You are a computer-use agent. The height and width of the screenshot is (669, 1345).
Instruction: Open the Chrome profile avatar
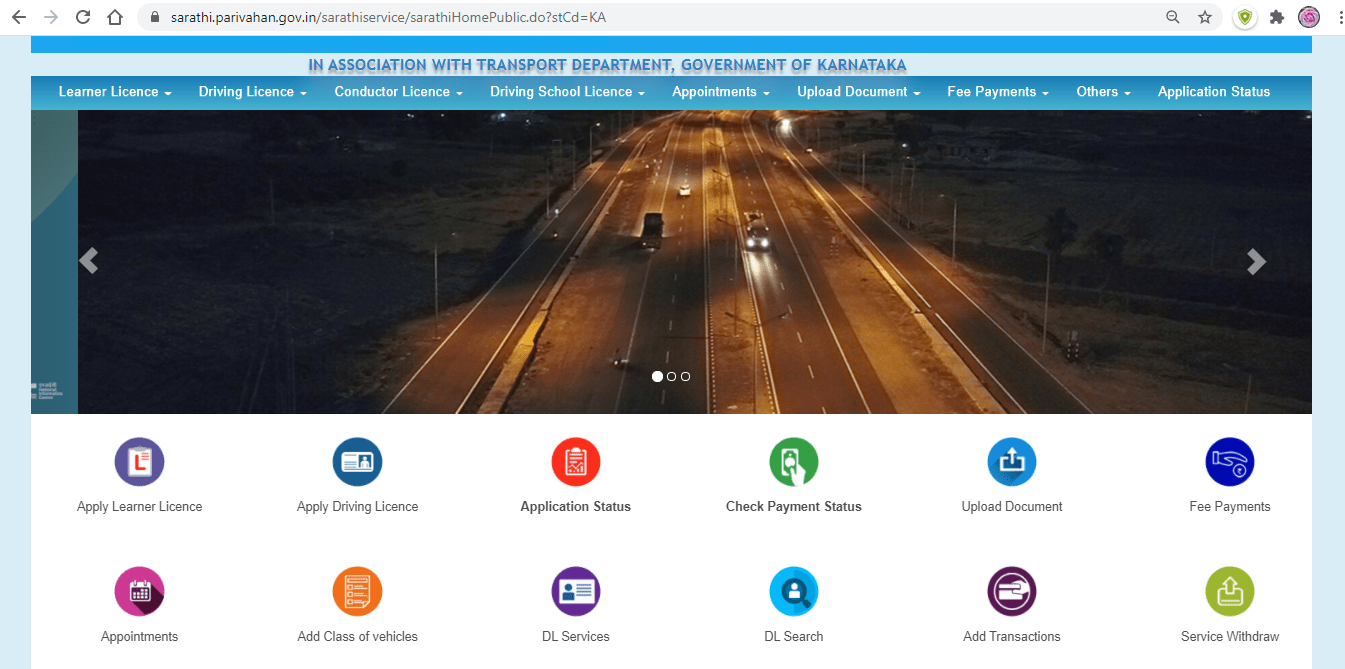point(1309,17)
